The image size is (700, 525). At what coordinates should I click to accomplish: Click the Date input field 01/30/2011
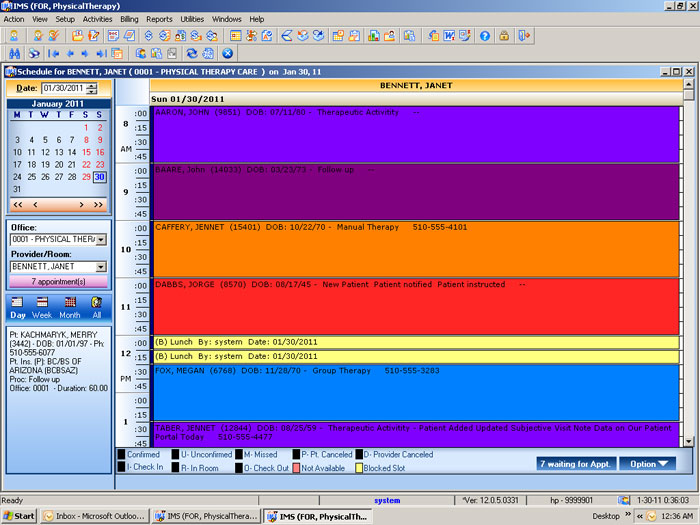[x=64, y=88]
